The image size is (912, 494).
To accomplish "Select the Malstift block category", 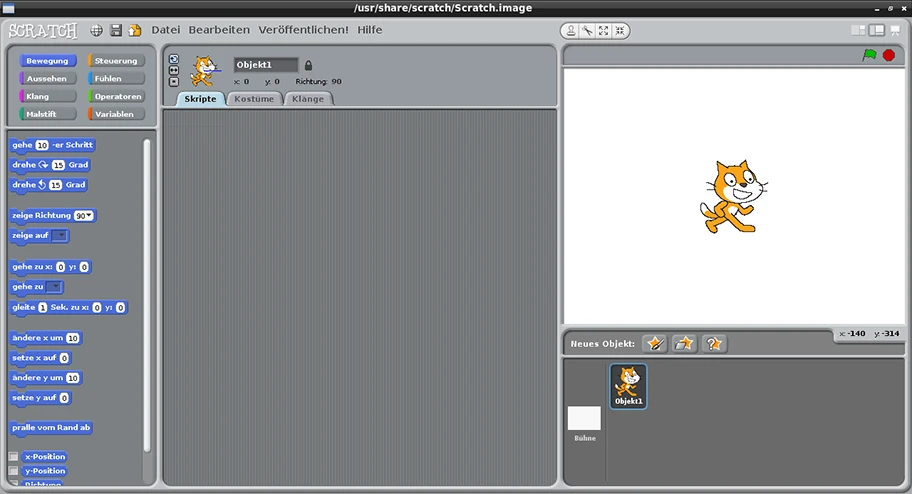I will (47, 114).
